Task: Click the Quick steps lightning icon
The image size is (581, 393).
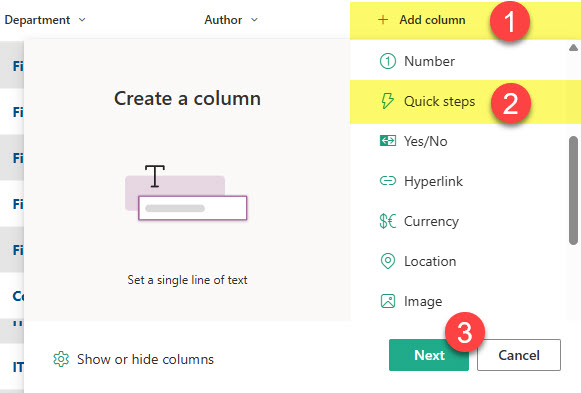Action: coord(387,101)
